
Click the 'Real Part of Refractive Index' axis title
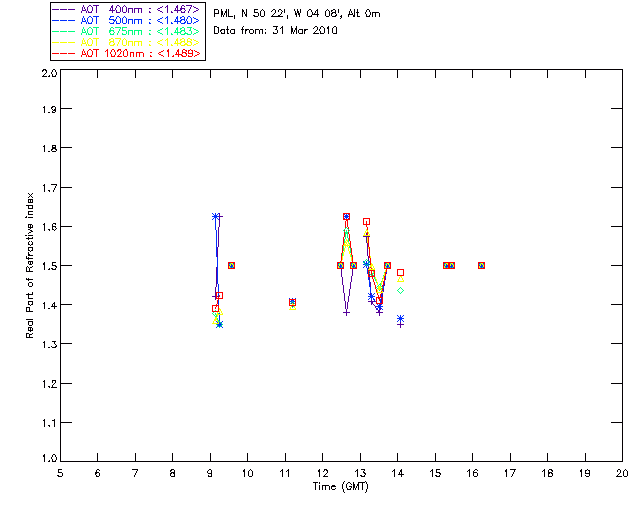[30, 266]
